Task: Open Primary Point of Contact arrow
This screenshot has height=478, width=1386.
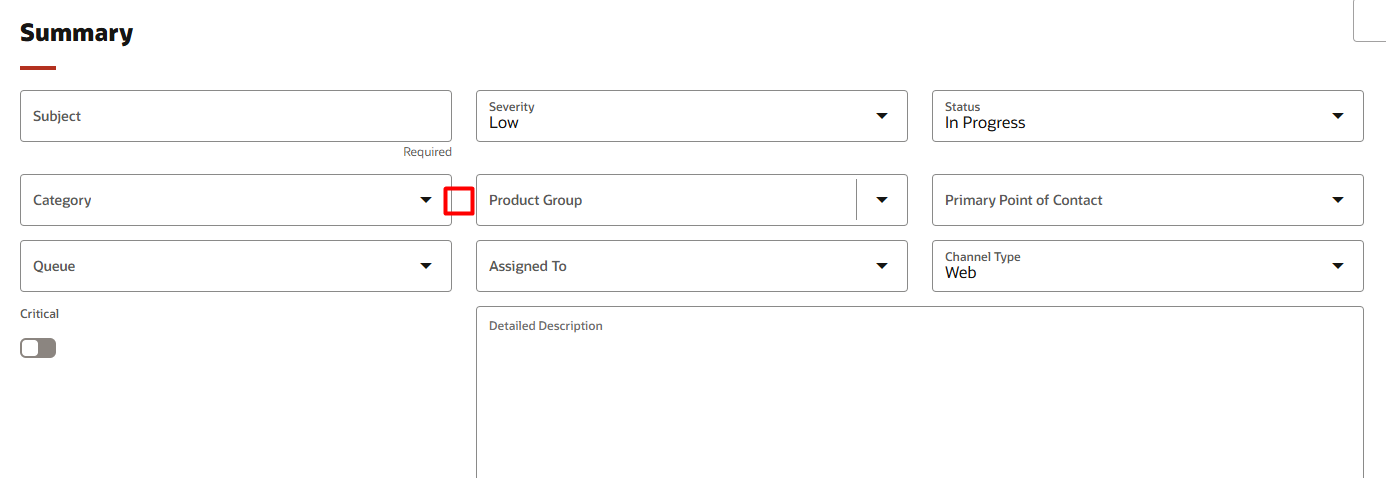Action: (1338, 200)
